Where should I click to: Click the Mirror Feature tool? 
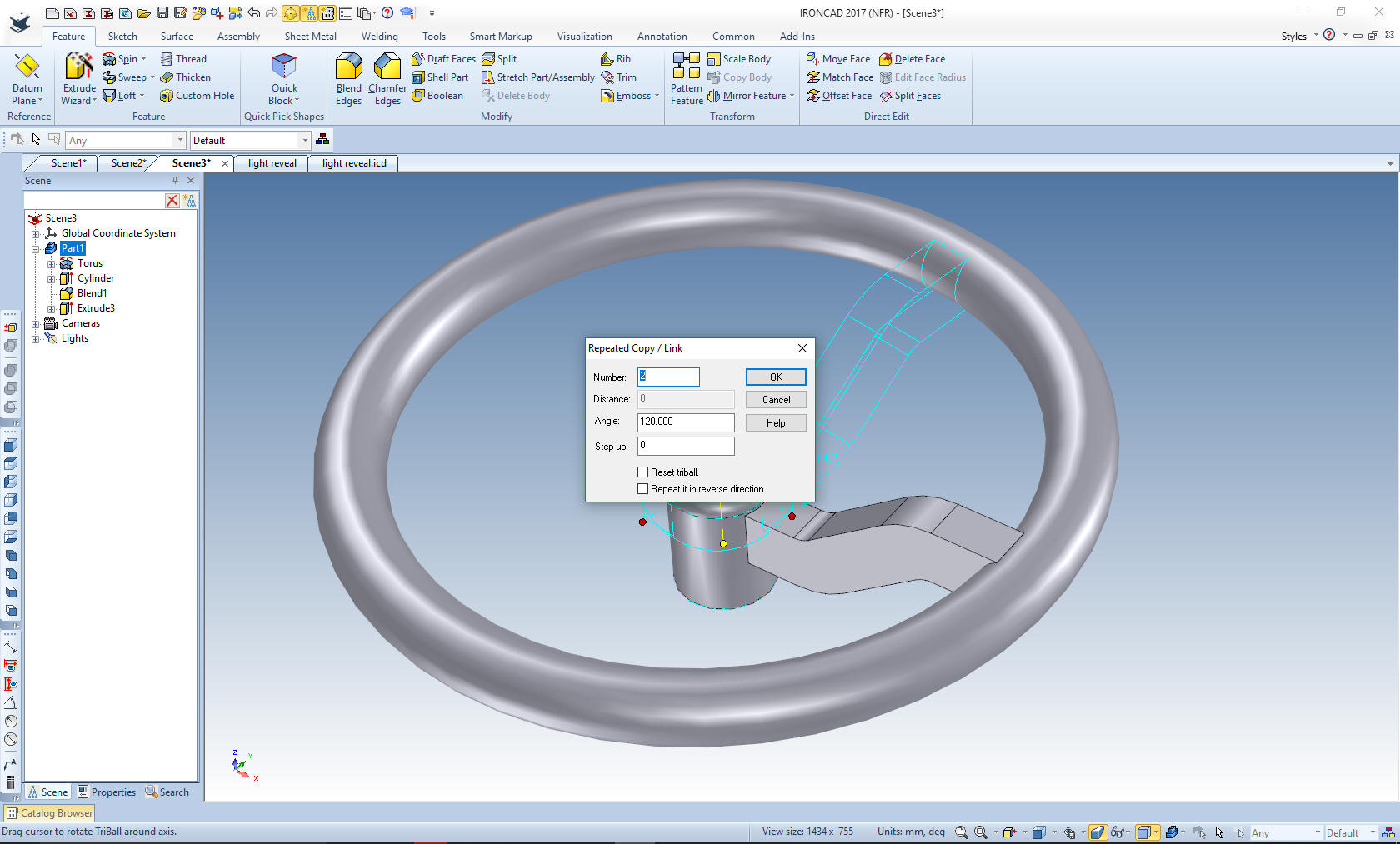click(750, 96)
